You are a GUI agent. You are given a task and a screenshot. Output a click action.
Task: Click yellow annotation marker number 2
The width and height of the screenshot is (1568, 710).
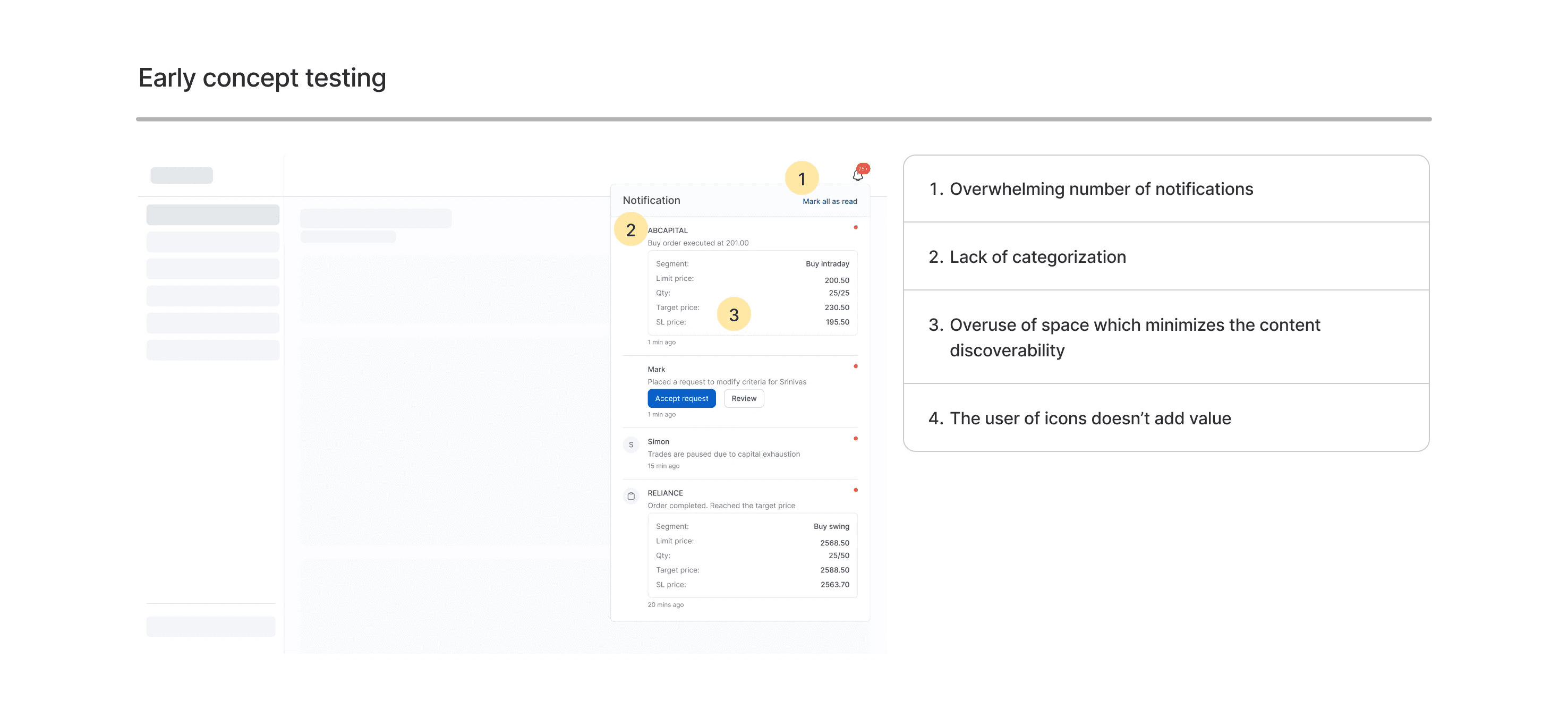(x=630, y=229)
